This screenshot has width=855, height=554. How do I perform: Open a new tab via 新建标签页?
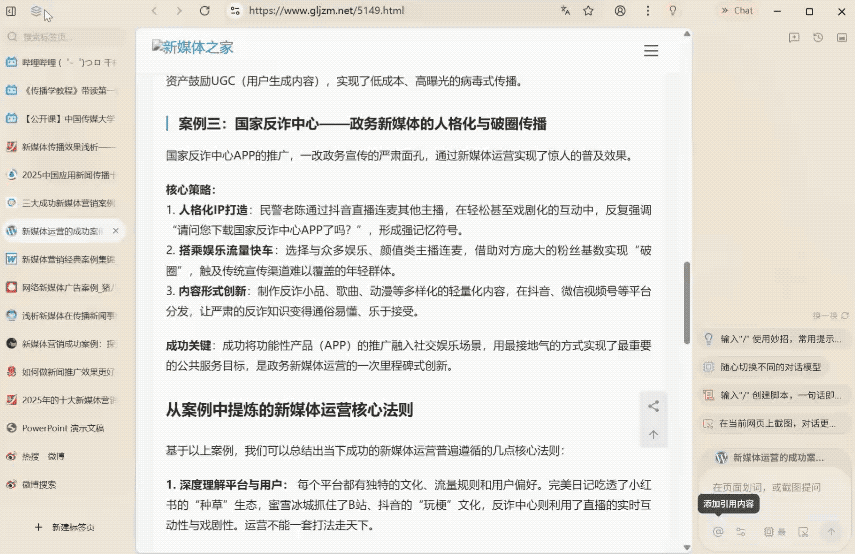(x=64, y=527)
